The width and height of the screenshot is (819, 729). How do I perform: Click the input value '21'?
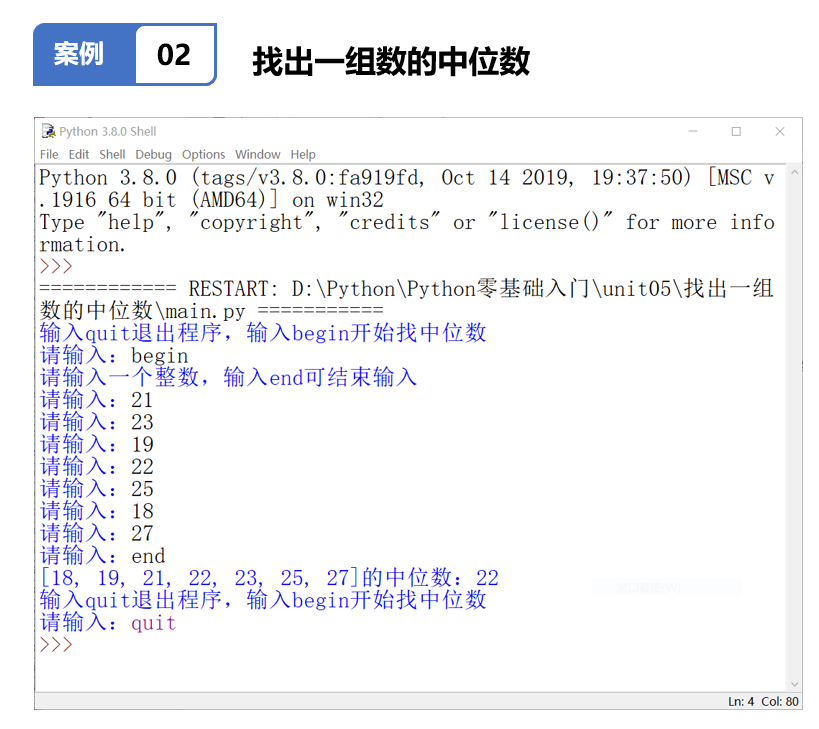pyautogui.click(x=142, y=400)
